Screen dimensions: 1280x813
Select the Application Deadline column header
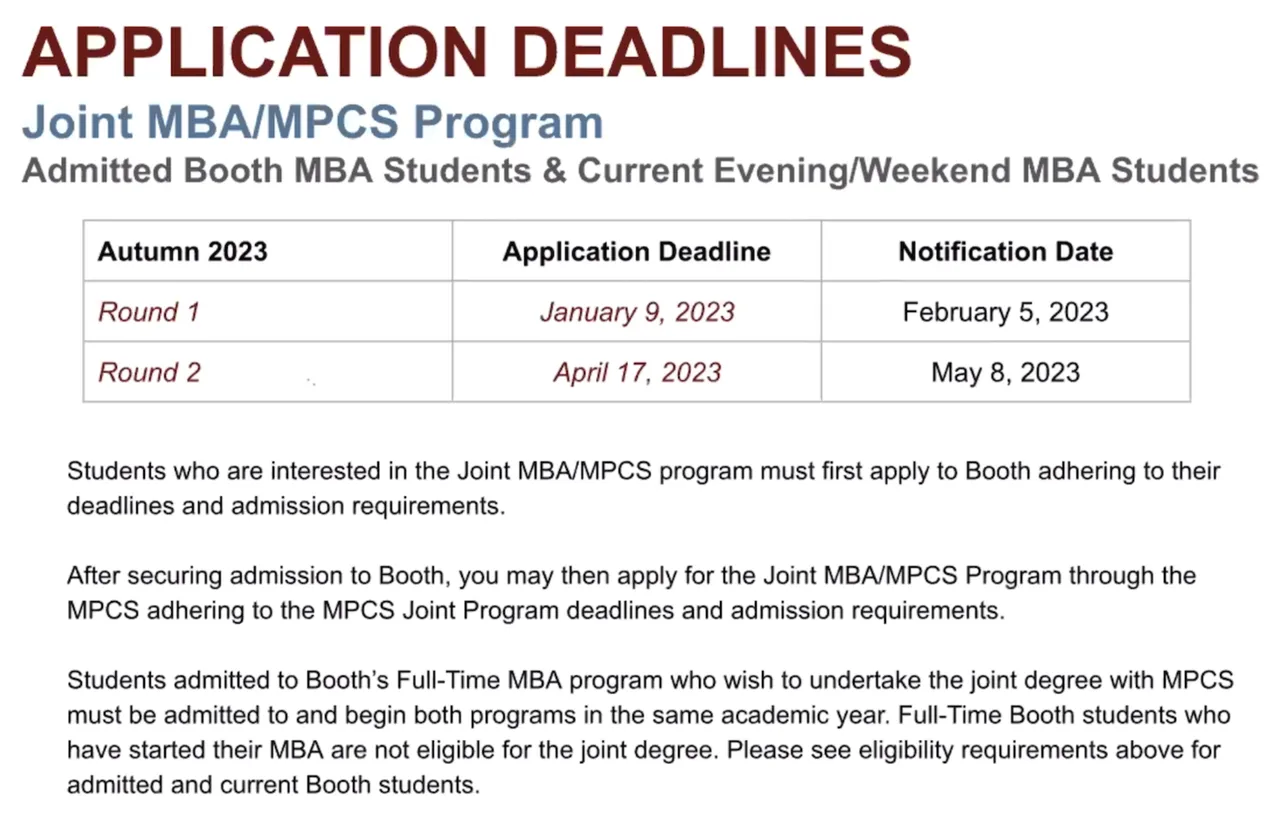[636, 251]
